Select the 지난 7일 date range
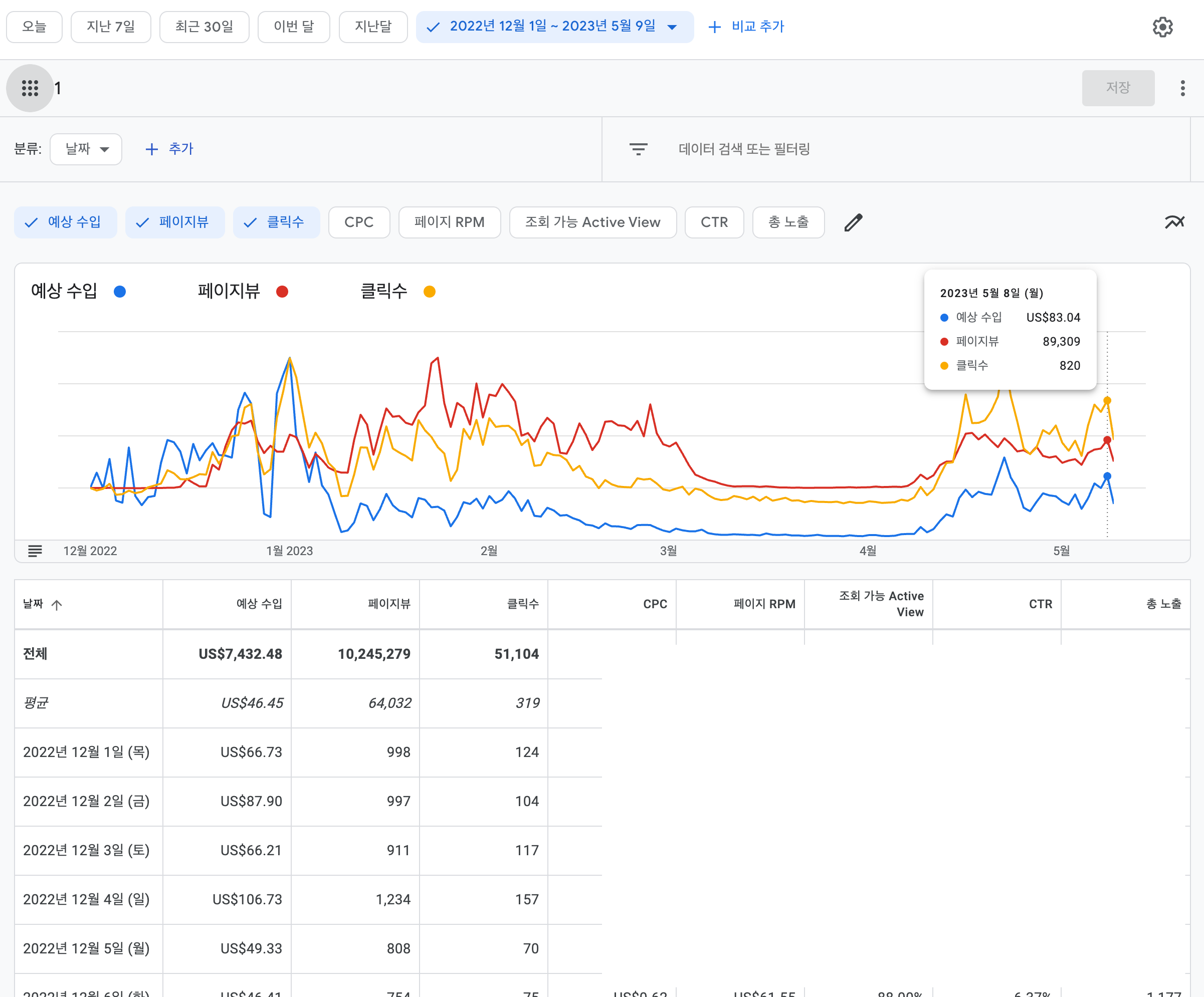Image resolution: width=1204 pixels, height=997 pixels. 111,27
